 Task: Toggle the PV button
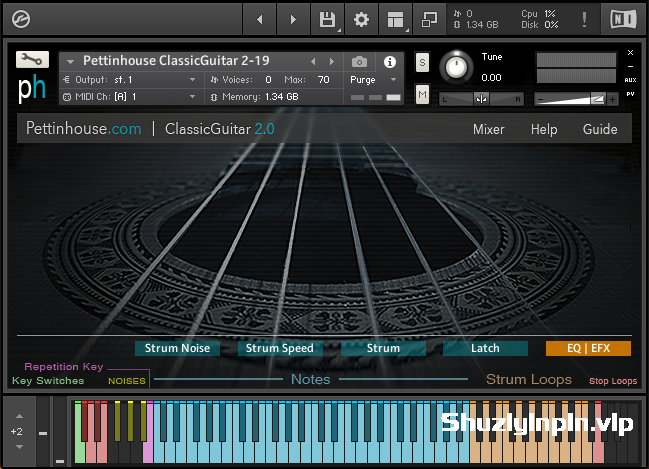630,94
